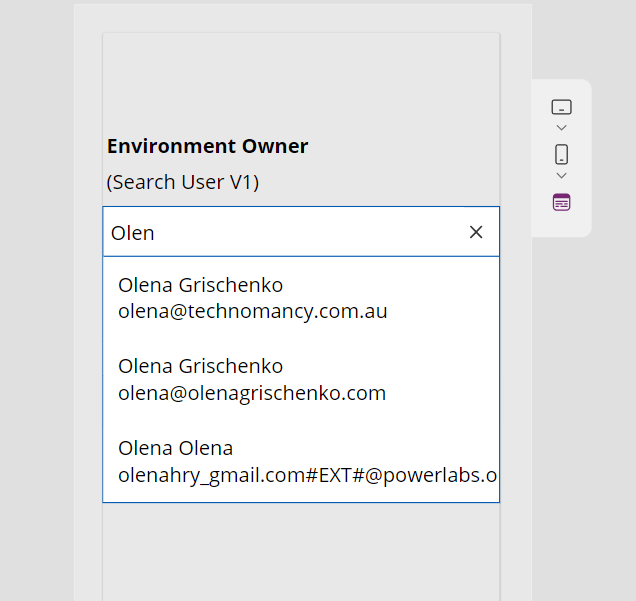Click the 'Environment Owner' heading label
Image resolution: width=636 pixels, height=601 pixels.
tap(207, 146)
